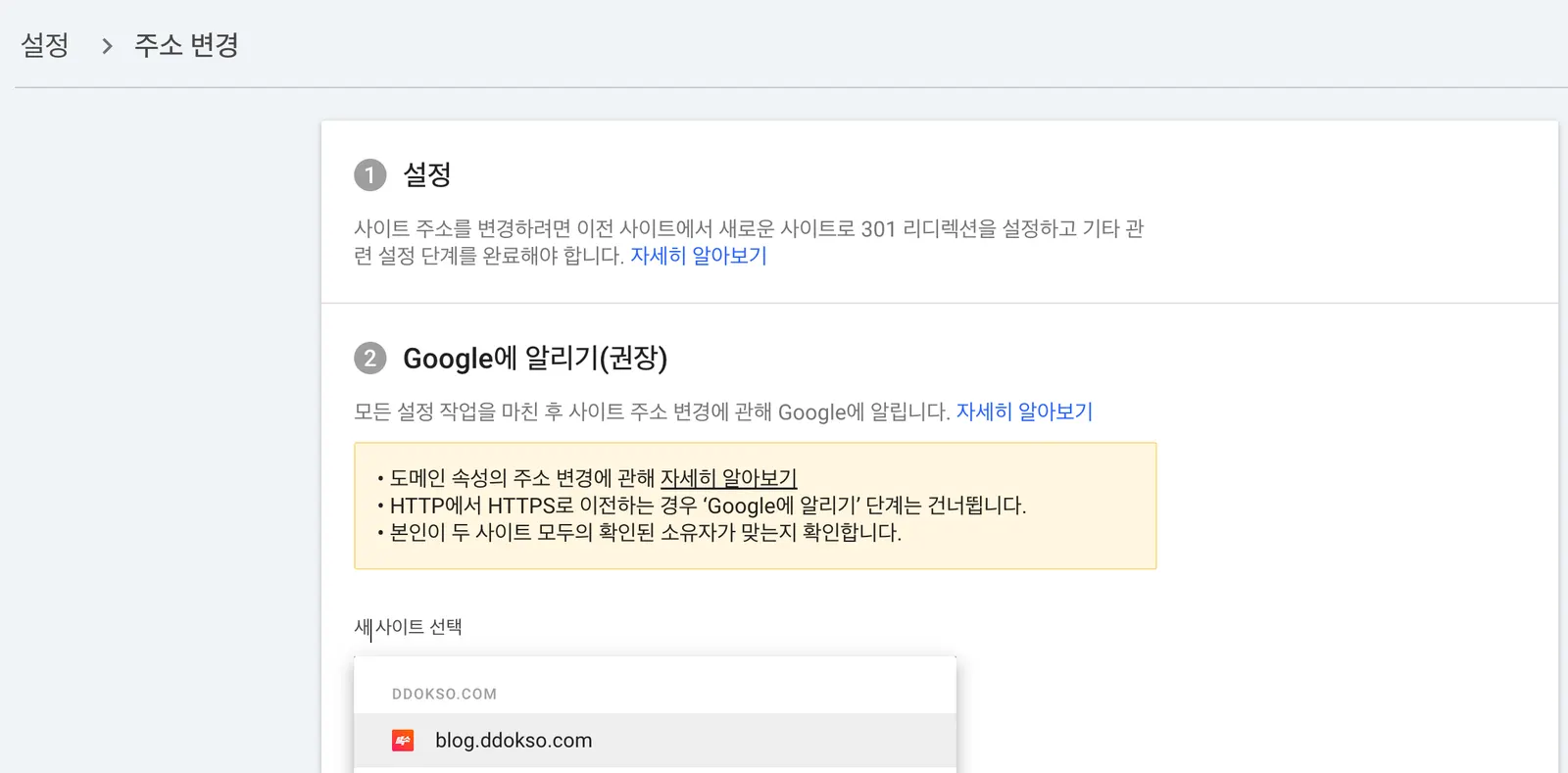Go back to 설정 breadcrumb
Viewport: 1568px width, 773px height.
(x=45, y=45)
